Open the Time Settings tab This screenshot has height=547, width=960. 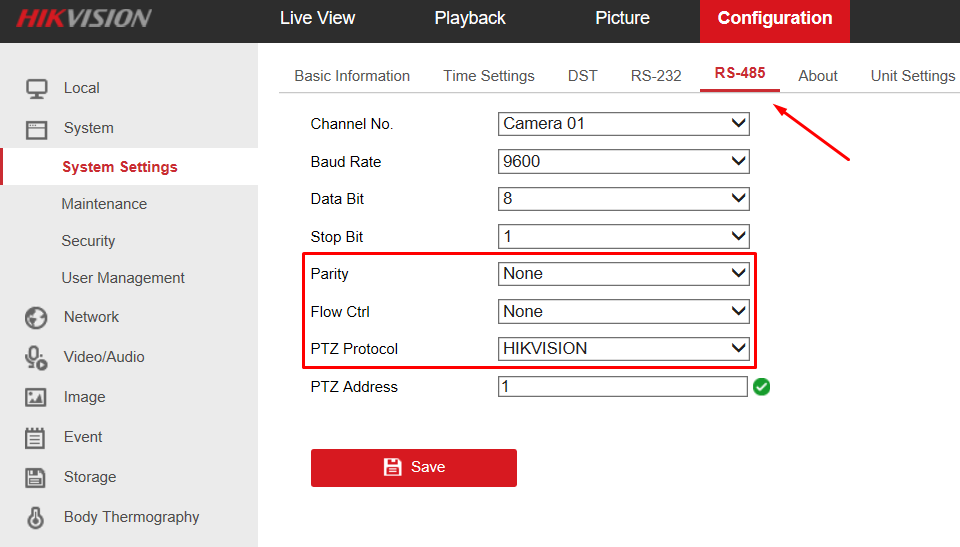[489, 76]
